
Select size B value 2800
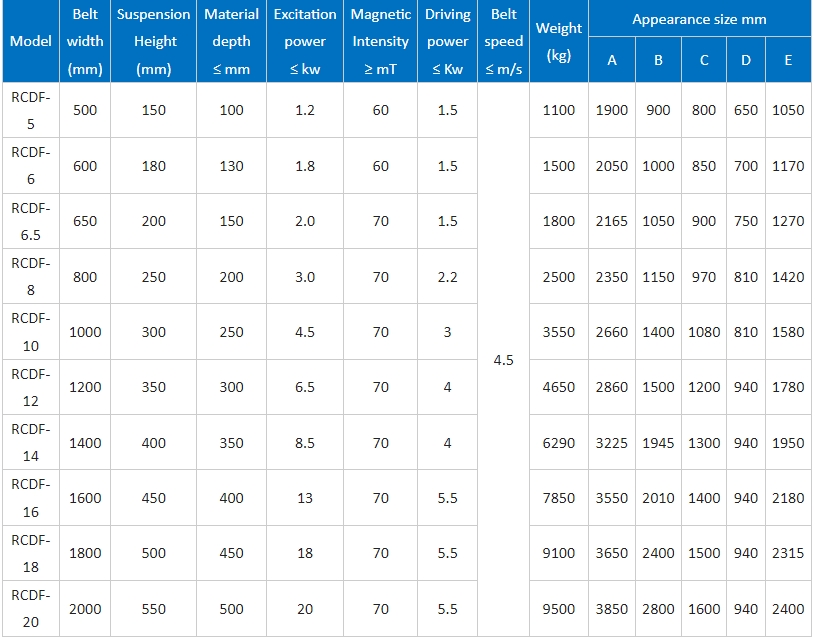[x=658, y=609]
